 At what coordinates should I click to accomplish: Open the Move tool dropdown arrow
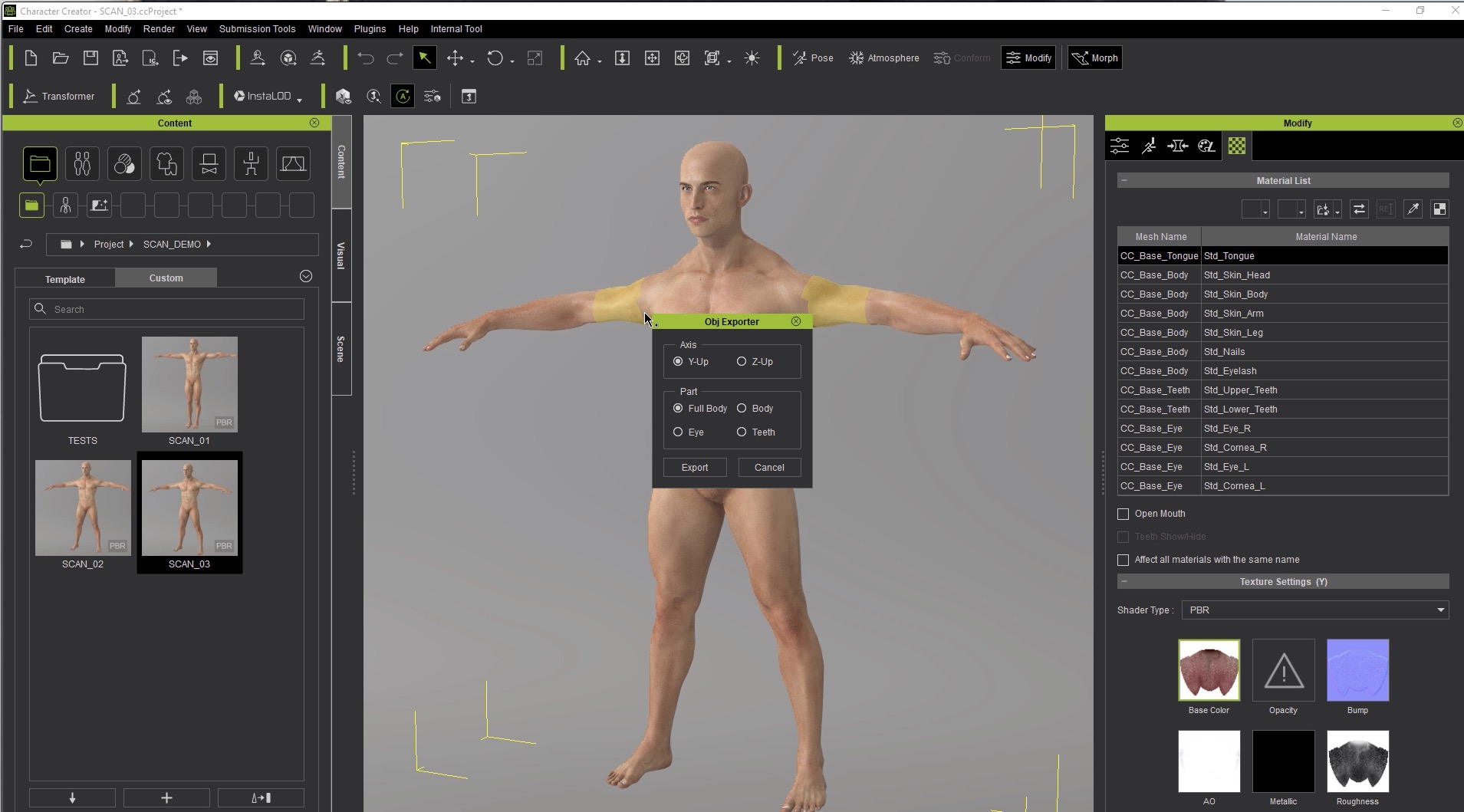472,61
